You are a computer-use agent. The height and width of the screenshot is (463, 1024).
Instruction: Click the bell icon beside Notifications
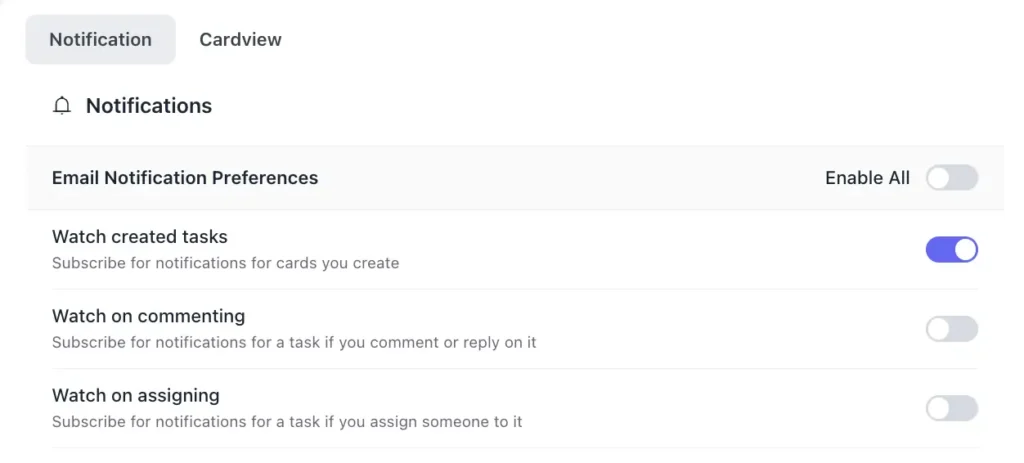[x=61, y=106]
